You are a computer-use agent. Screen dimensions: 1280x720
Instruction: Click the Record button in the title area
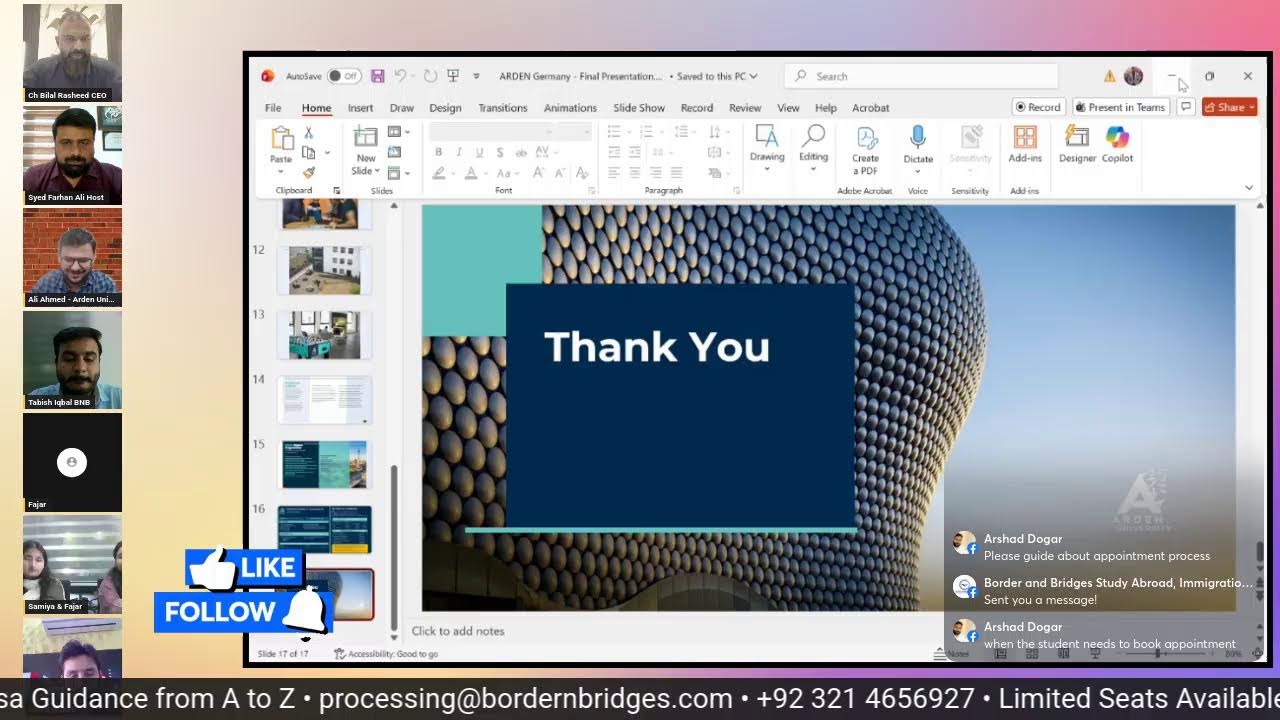click(x=1037, y=107)
